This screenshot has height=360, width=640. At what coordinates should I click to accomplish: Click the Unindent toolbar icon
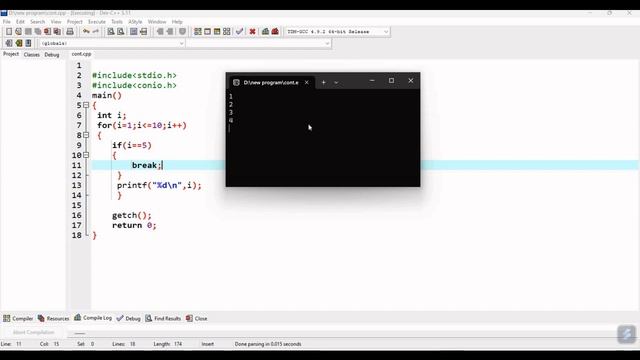pos(170,31)
